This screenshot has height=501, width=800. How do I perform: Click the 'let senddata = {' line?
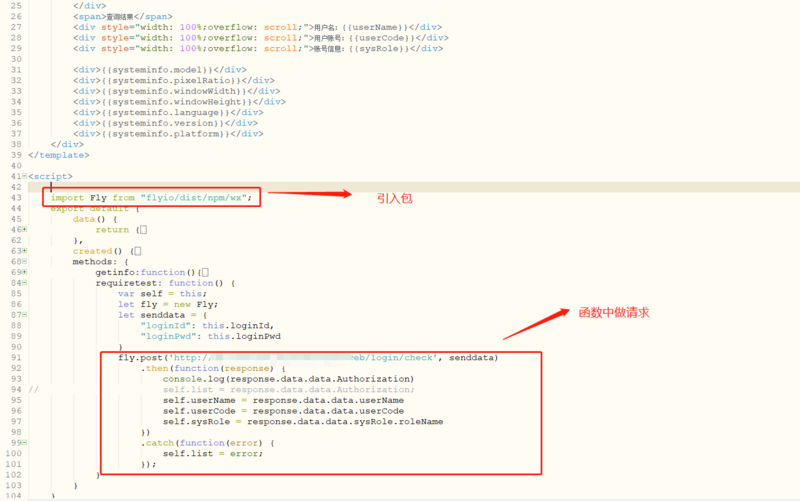(162, 315)
